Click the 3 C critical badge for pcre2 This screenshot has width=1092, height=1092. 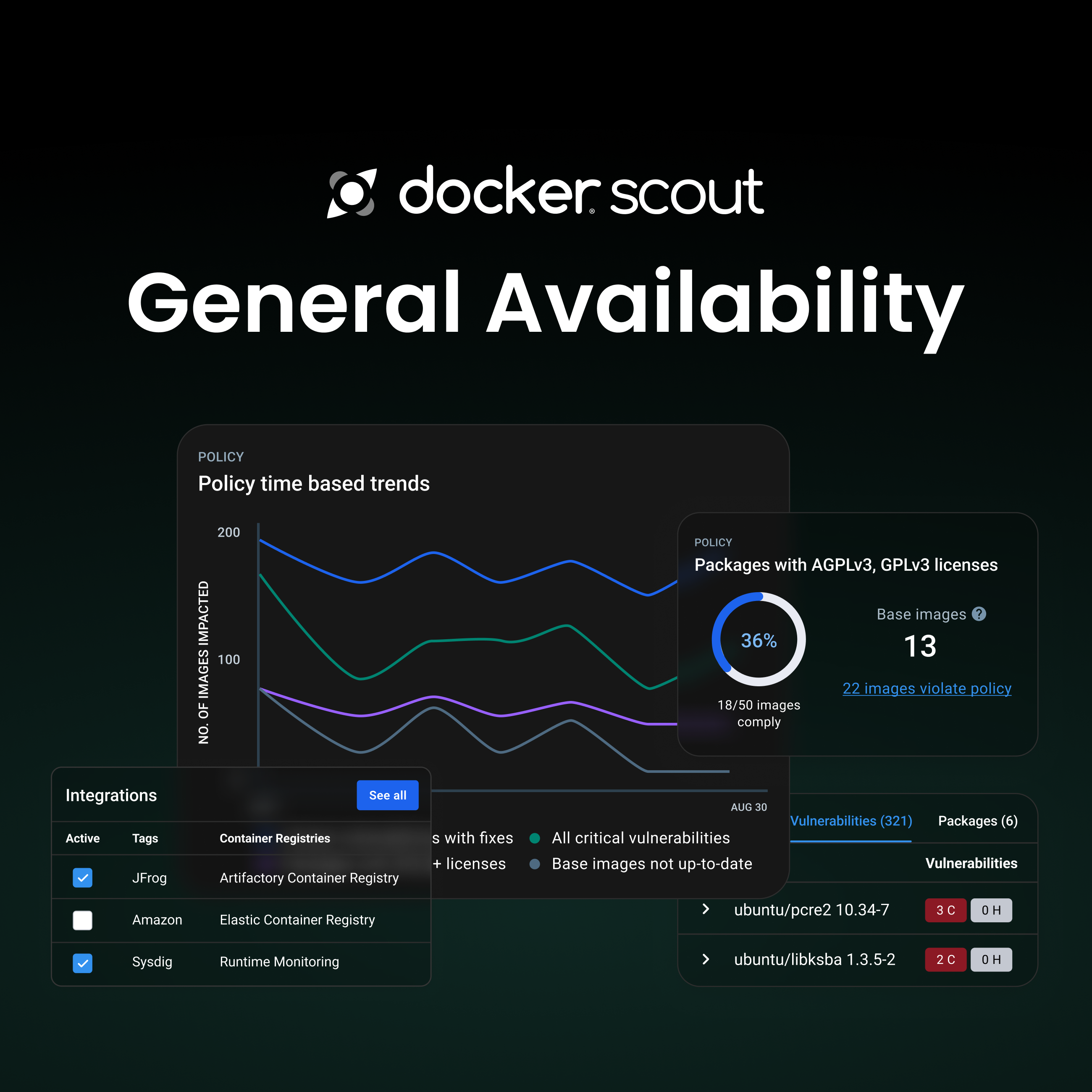click(945, 910)
